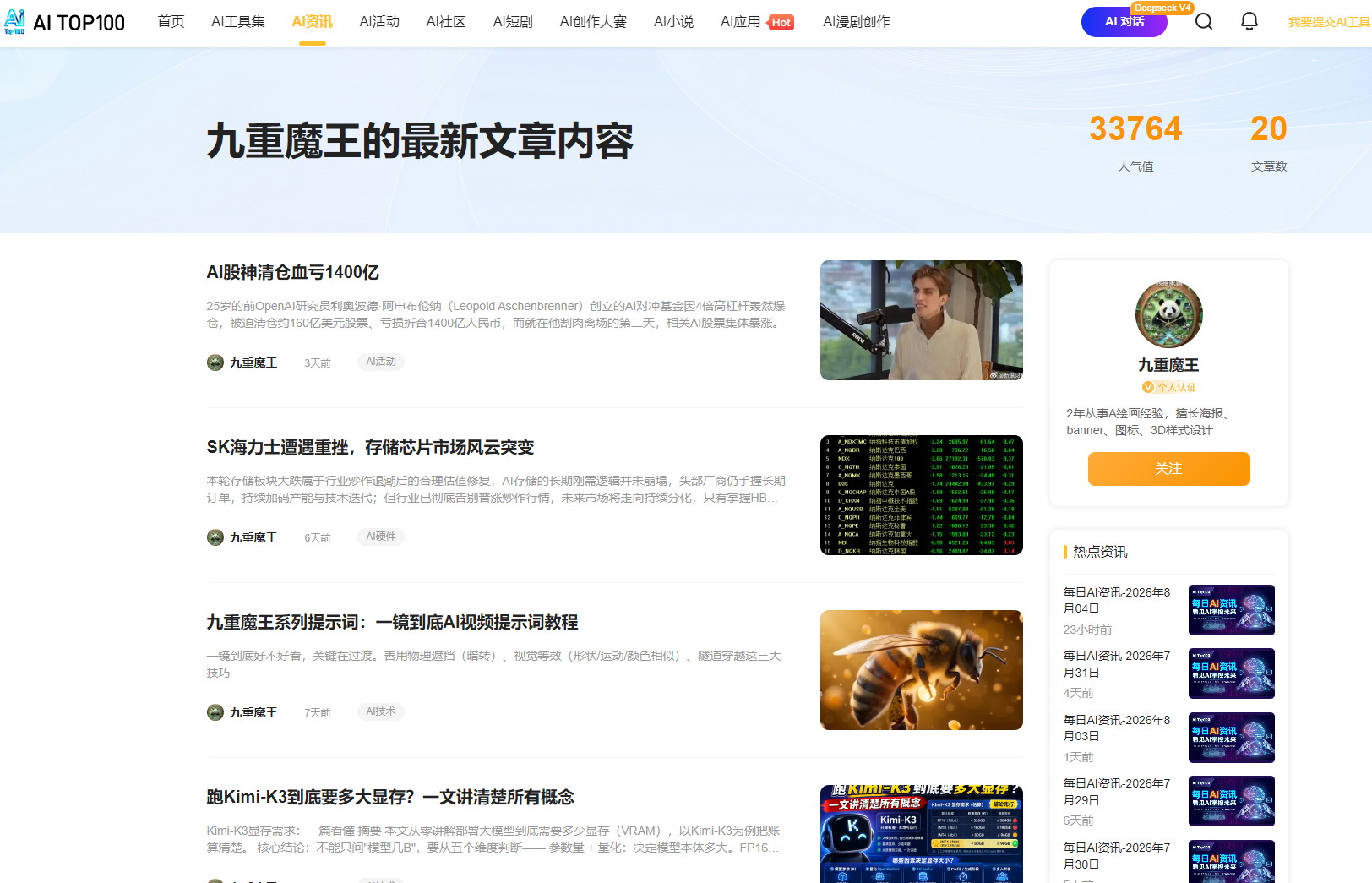Click the 23小时前 timestamp in hot news
1372x883 pixels.
1087,630
